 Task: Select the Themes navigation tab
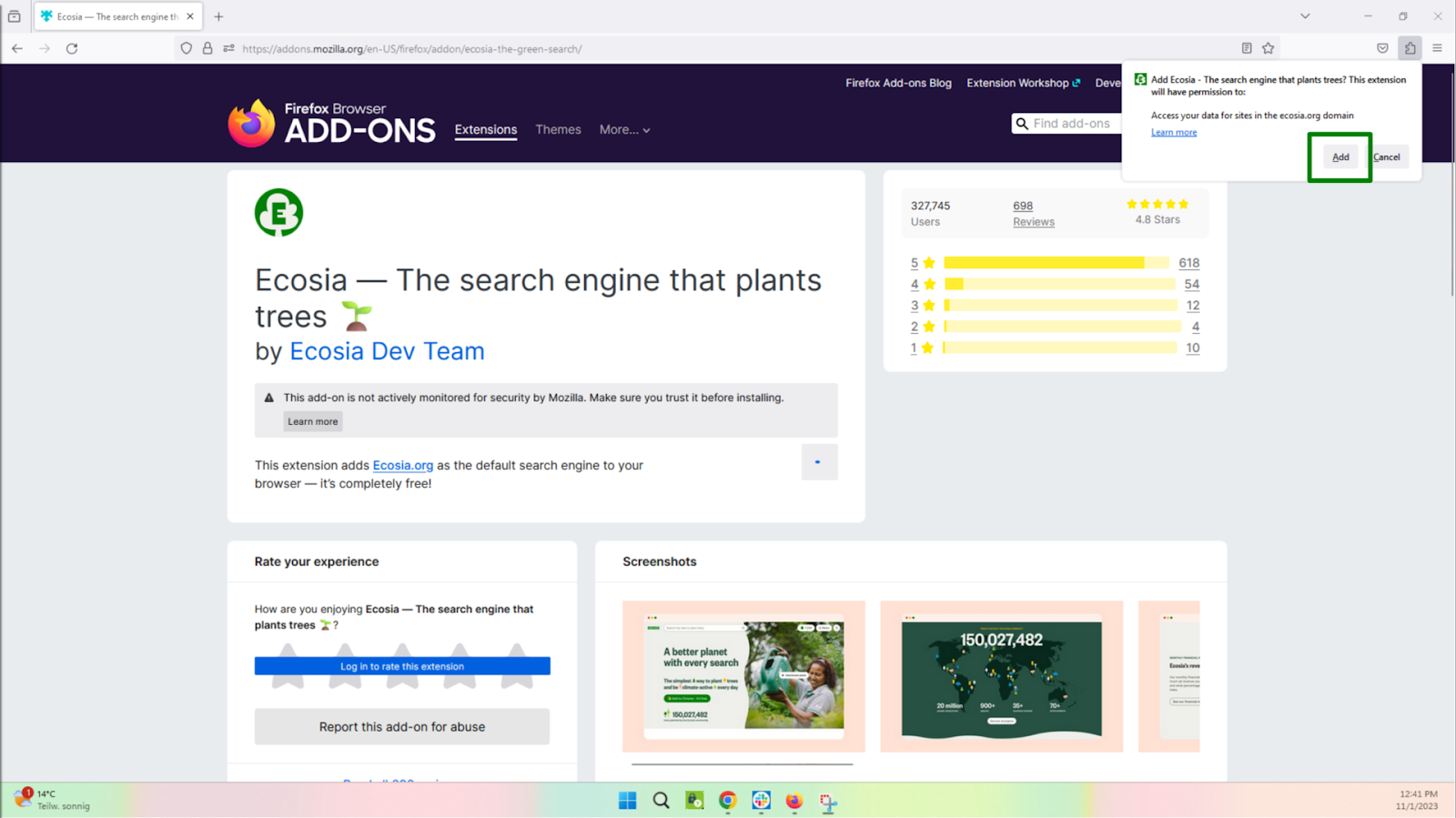558,130
